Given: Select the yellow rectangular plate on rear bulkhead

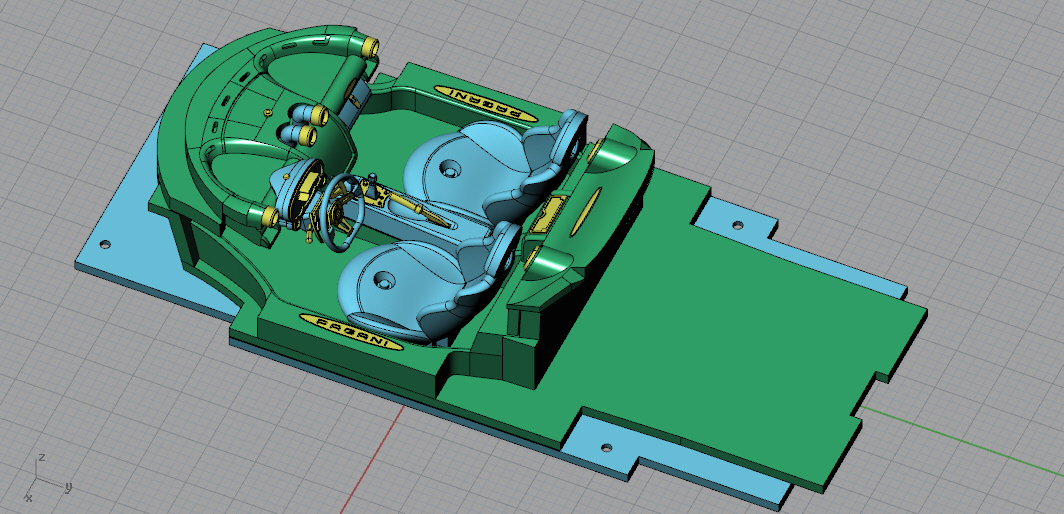Looking at the screenshot, I should click(x=549, y=213).
